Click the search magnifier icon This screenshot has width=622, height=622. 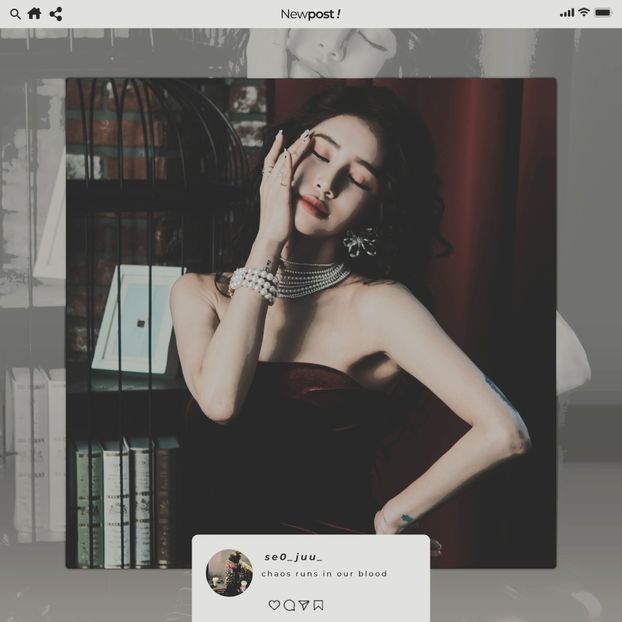click(15, 14)
